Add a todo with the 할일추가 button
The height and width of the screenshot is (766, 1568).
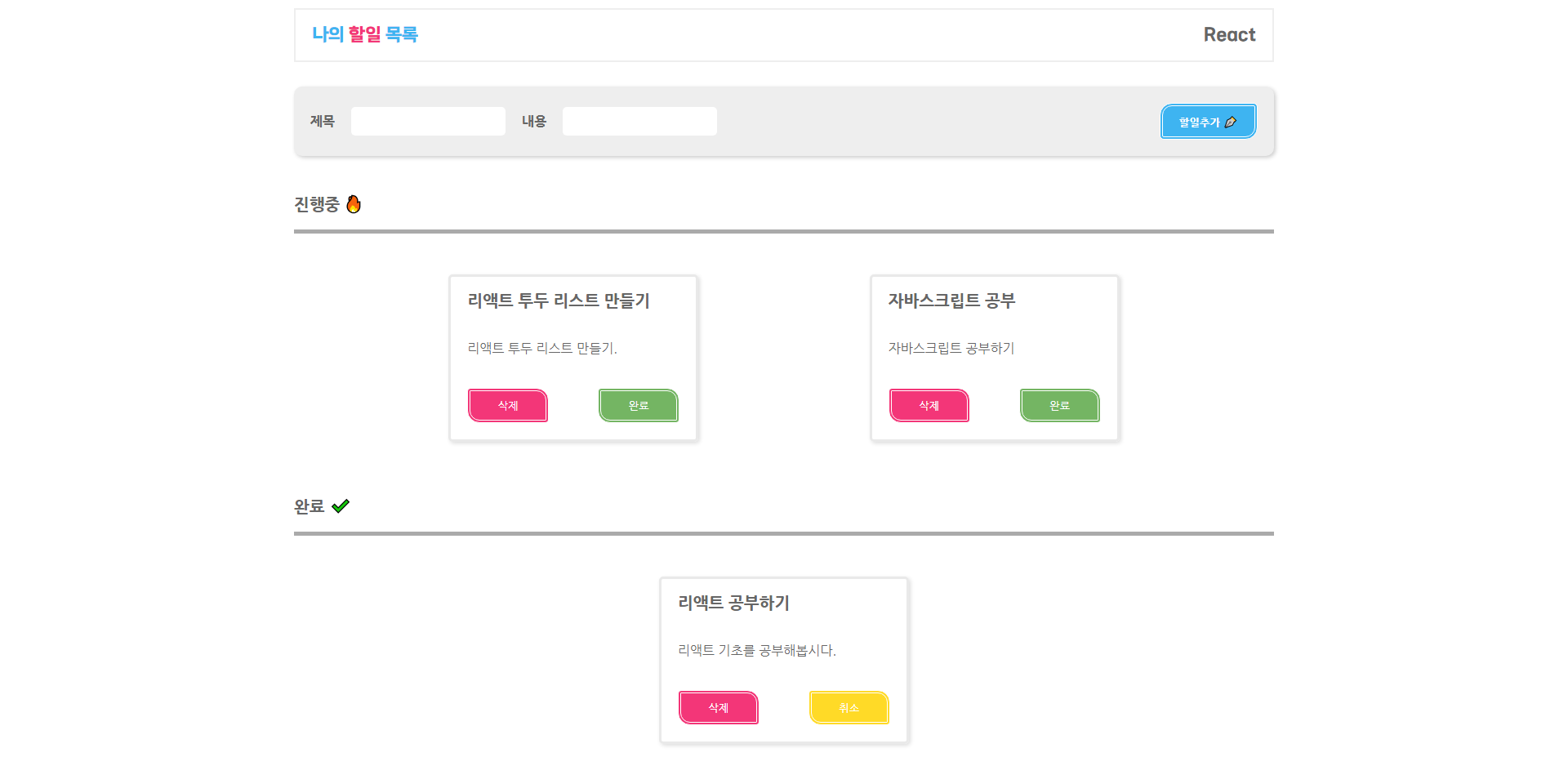coord(1209,122)
